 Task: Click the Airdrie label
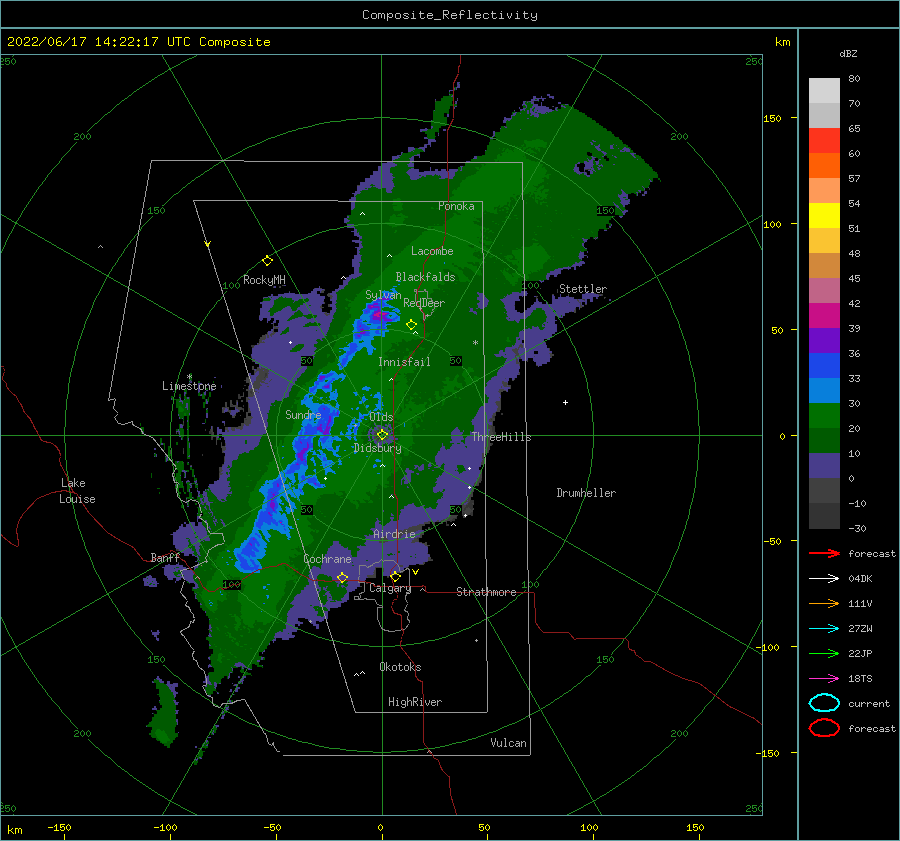pyautogui.click(x=394, y=534)
